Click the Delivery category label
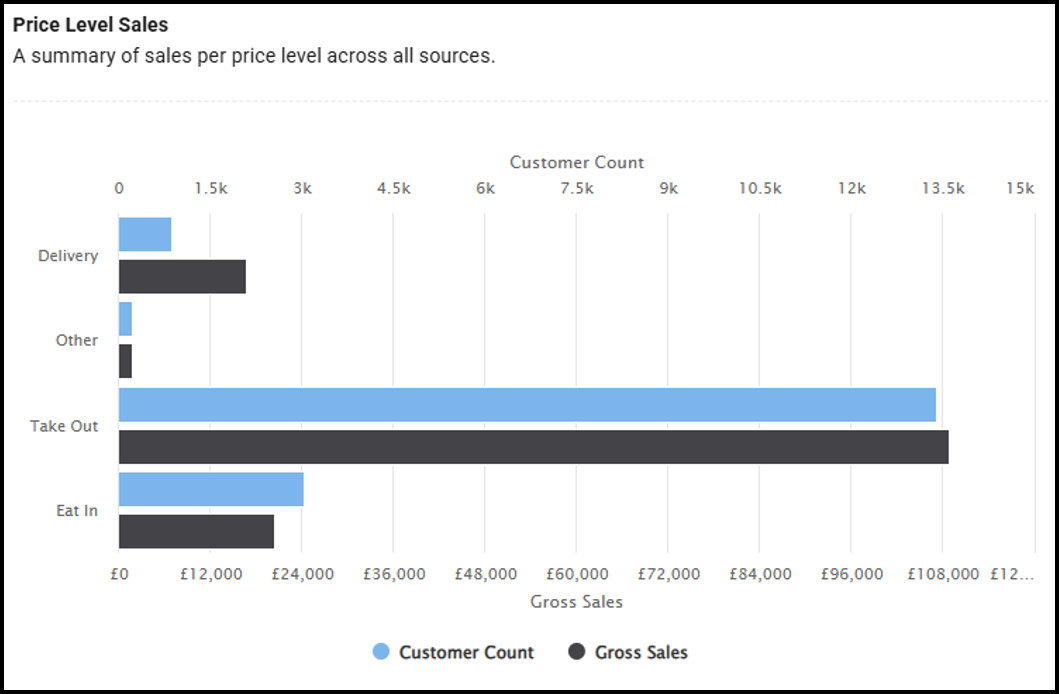1059x694 pixels. [68, 256]
